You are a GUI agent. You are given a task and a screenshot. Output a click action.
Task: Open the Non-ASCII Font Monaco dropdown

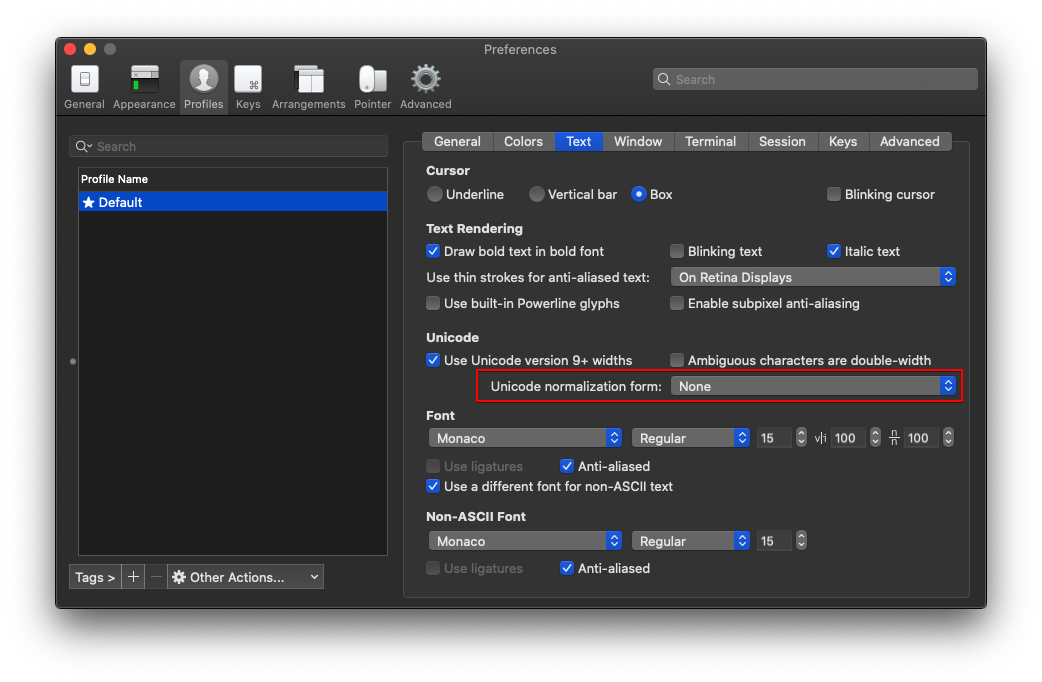525,541
